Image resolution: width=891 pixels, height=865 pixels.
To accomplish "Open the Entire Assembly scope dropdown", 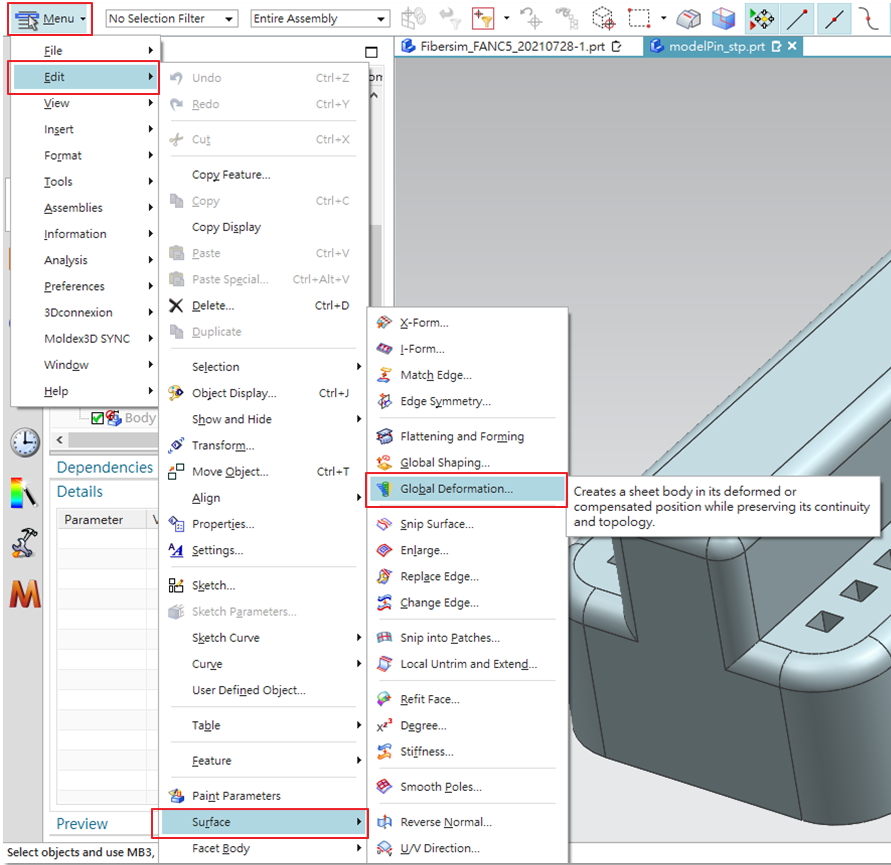I will point(320,19).
